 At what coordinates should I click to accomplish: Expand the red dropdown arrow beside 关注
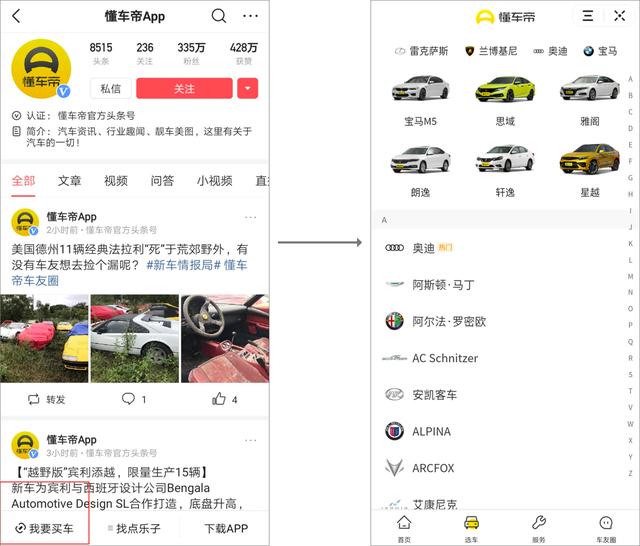click(248, 88)
